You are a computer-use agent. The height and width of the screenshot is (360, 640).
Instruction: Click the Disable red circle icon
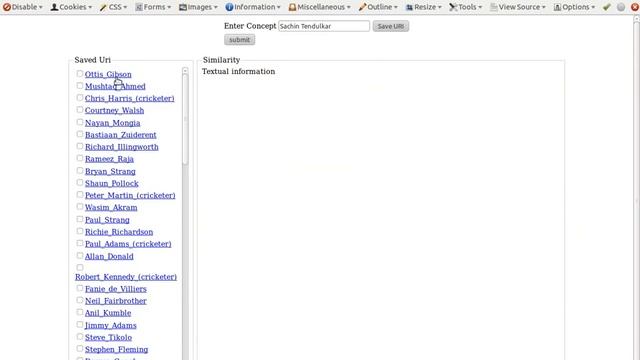pyautogui.click(x=7, y=7)
